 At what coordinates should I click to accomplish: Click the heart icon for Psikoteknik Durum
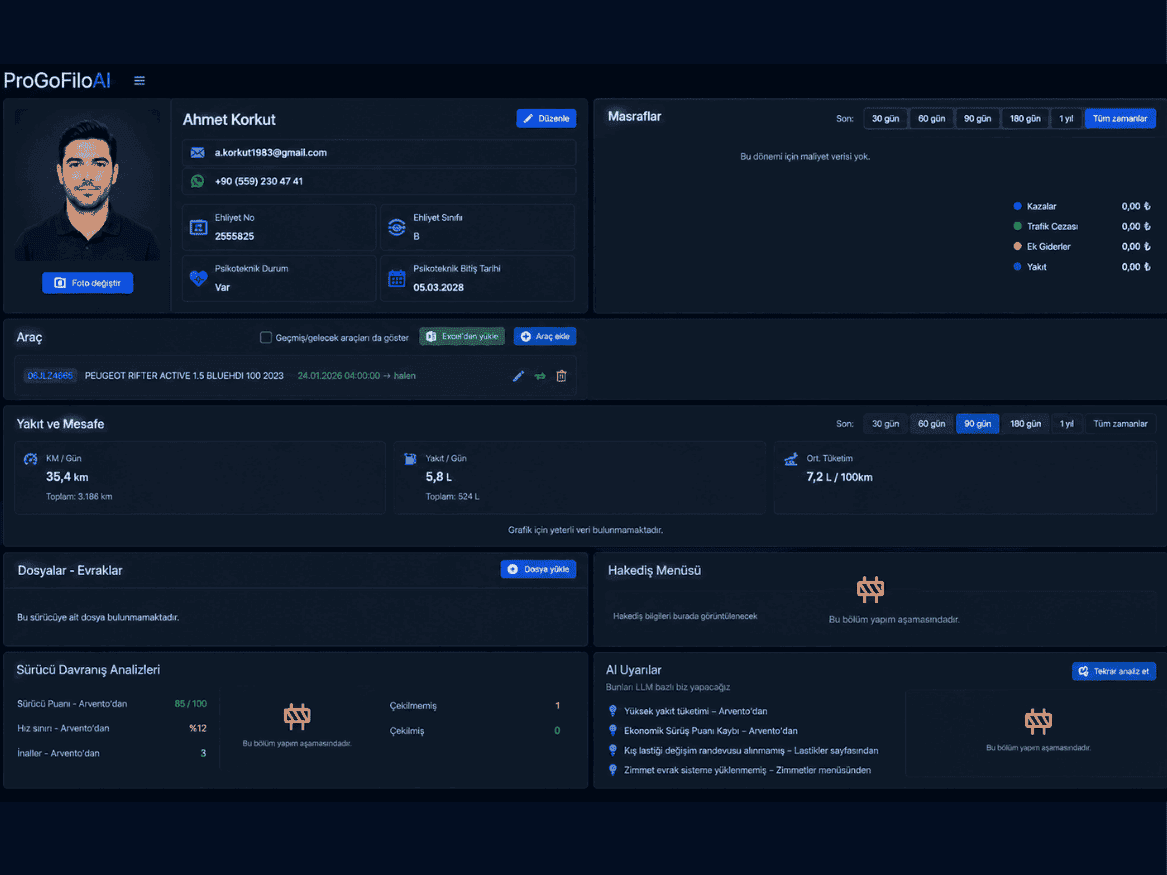[198, 278]
